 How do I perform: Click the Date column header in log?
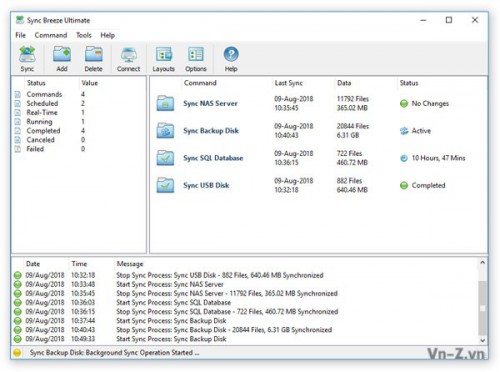click(33, 264)
